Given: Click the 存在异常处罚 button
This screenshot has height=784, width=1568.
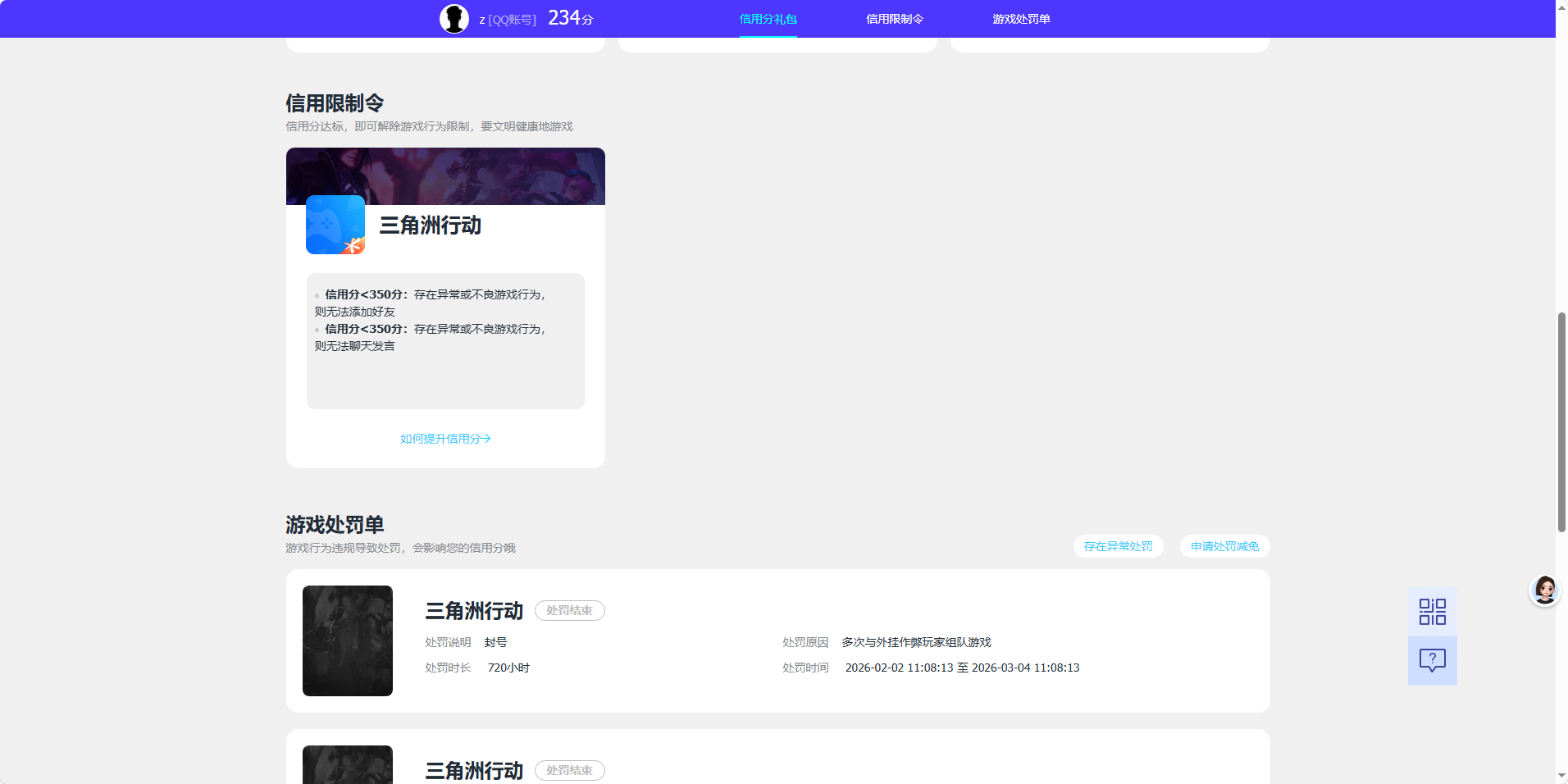Looking at the screenshot, I should [1118, 546].
